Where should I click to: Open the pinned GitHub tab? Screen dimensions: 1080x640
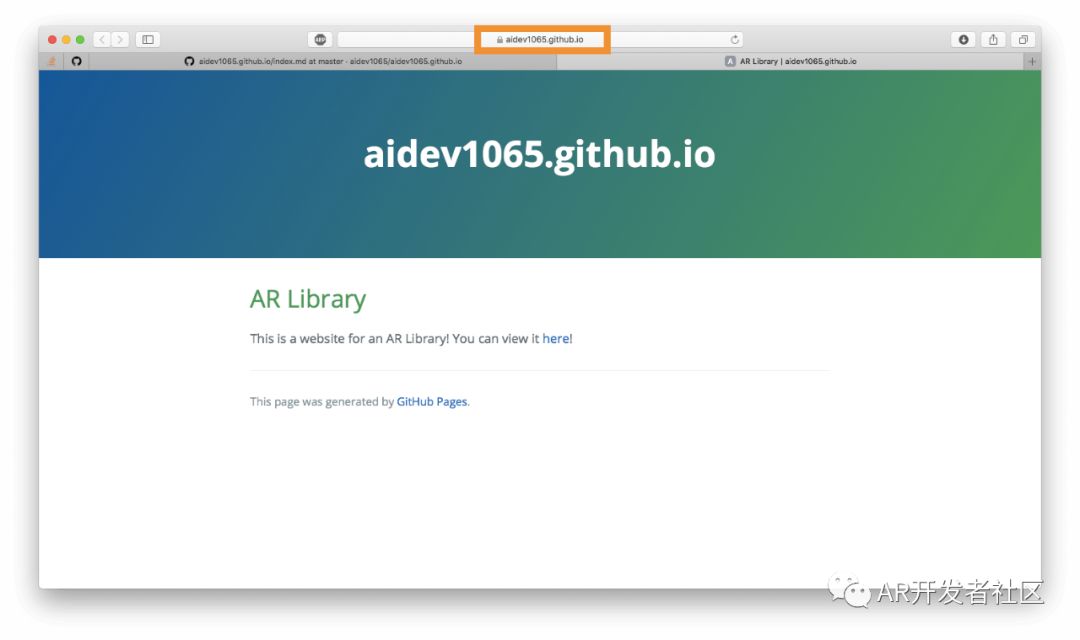coord(76,61)
